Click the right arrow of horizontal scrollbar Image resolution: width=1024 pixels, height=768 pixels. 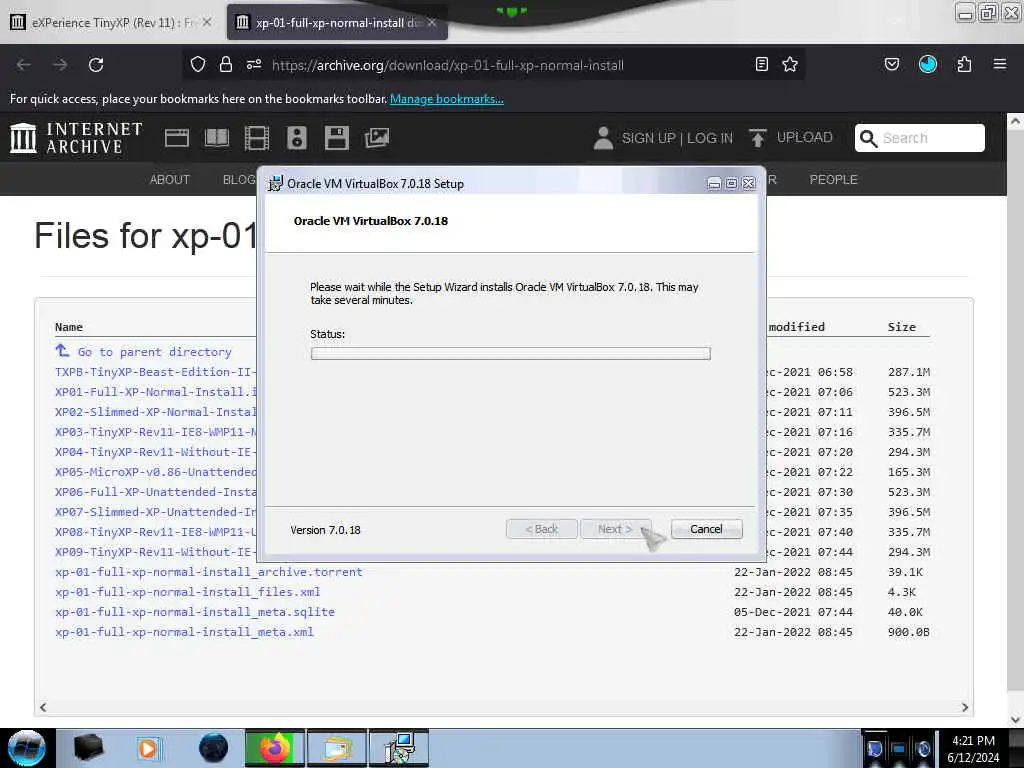[965, 707]
